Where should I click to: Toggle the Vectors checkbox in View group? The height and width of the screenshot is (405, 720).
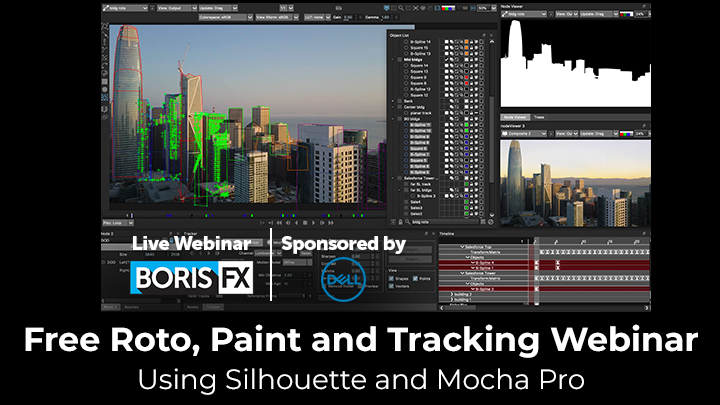(391, 286)
